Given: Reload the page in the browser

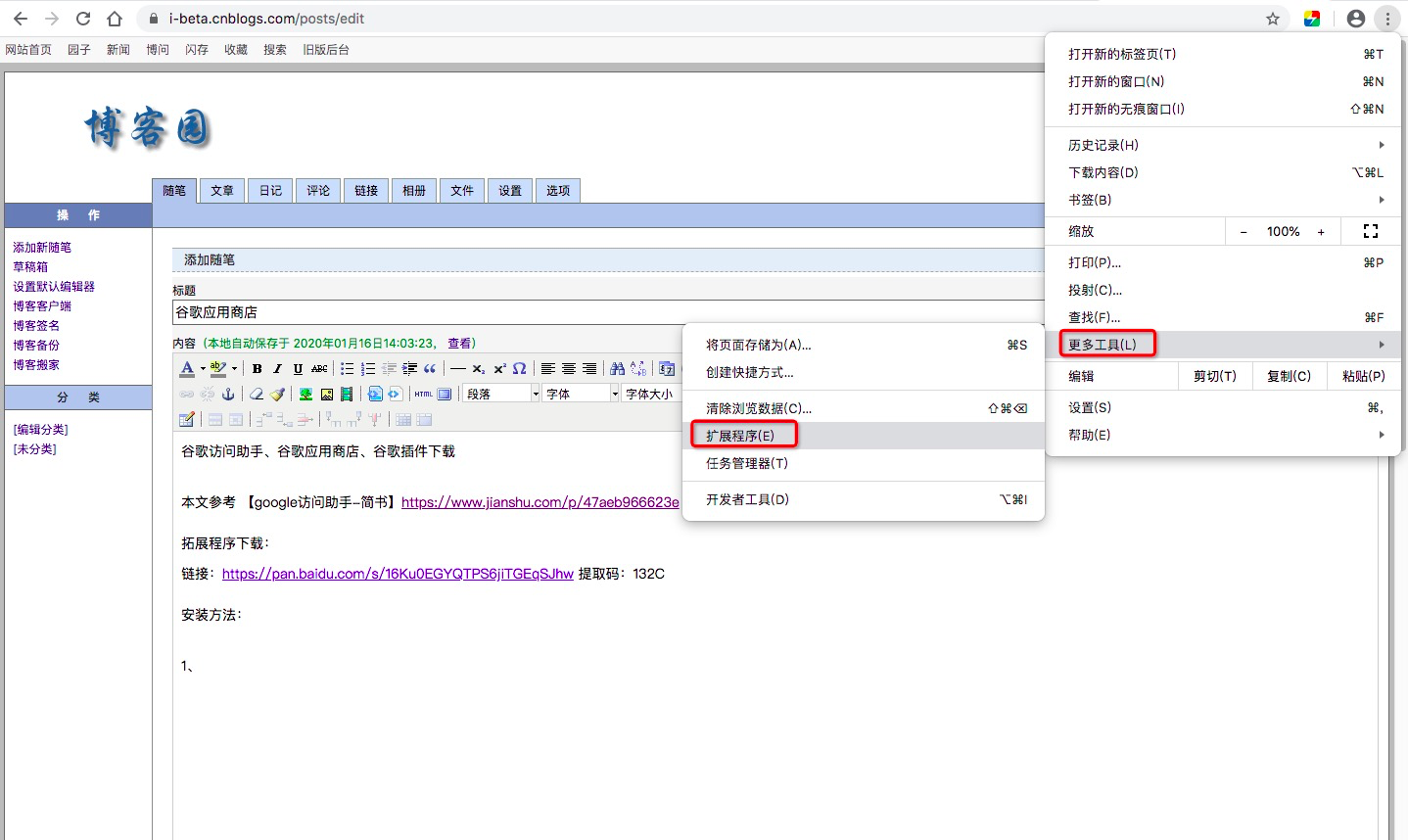Looking at the screenshot, I should pyautogui.click(x=83, y=19).
